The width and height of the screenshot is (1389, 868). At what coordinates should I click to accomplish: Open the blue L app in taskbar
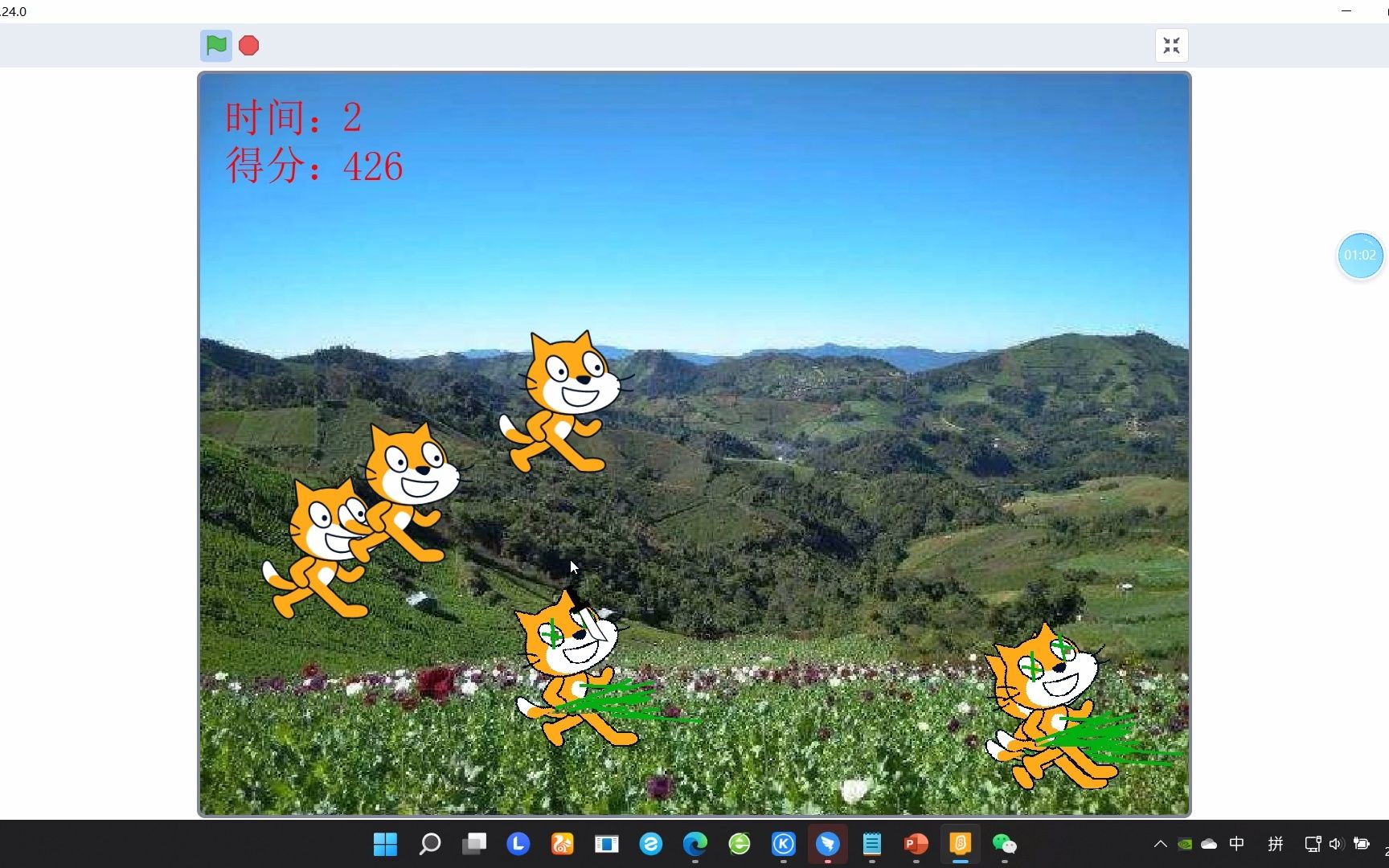click(x=518, y=844)
